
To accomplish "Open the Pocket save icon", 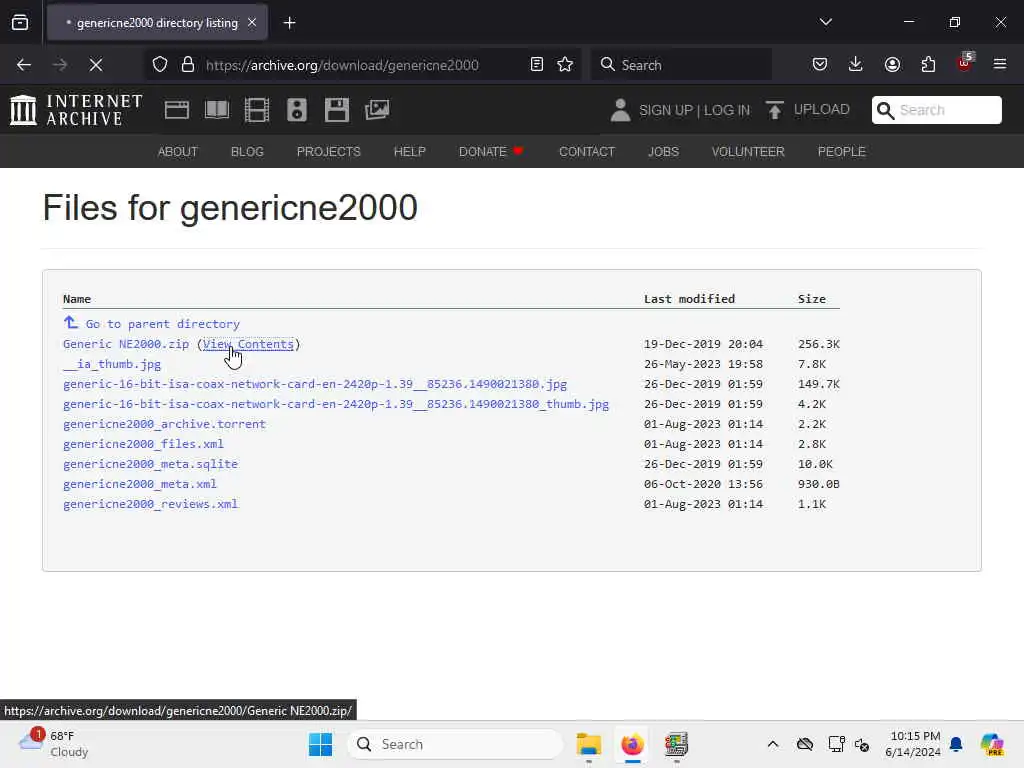I will 820,65.
